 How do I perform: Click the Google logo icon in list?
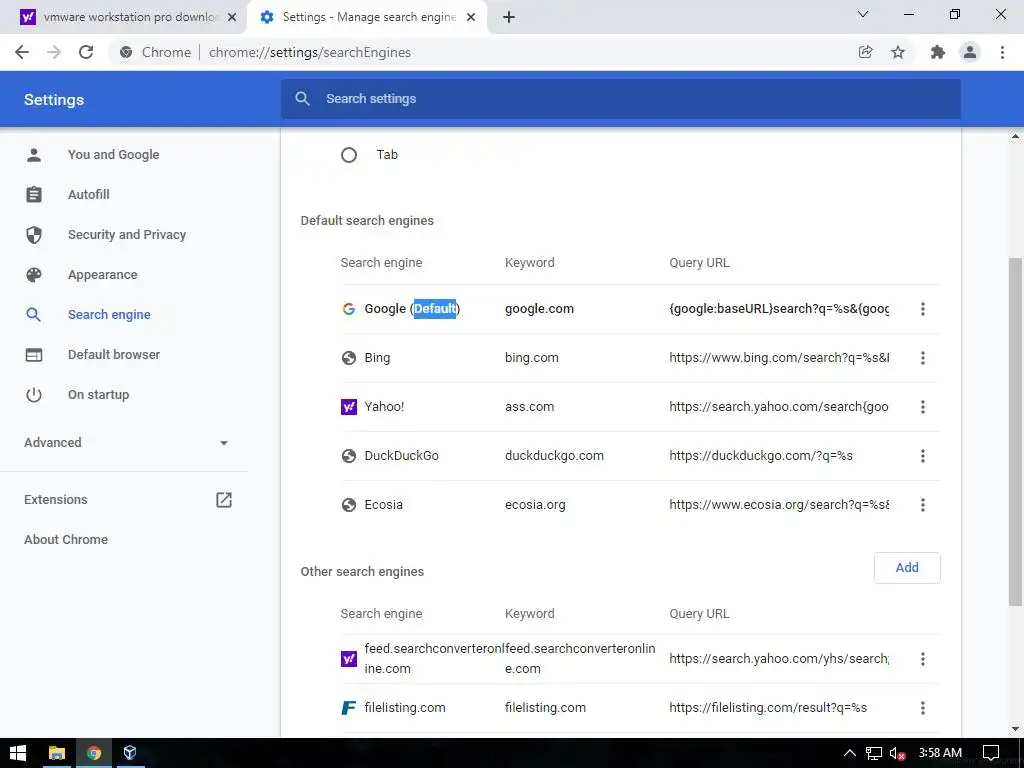[x=349, y=309]
